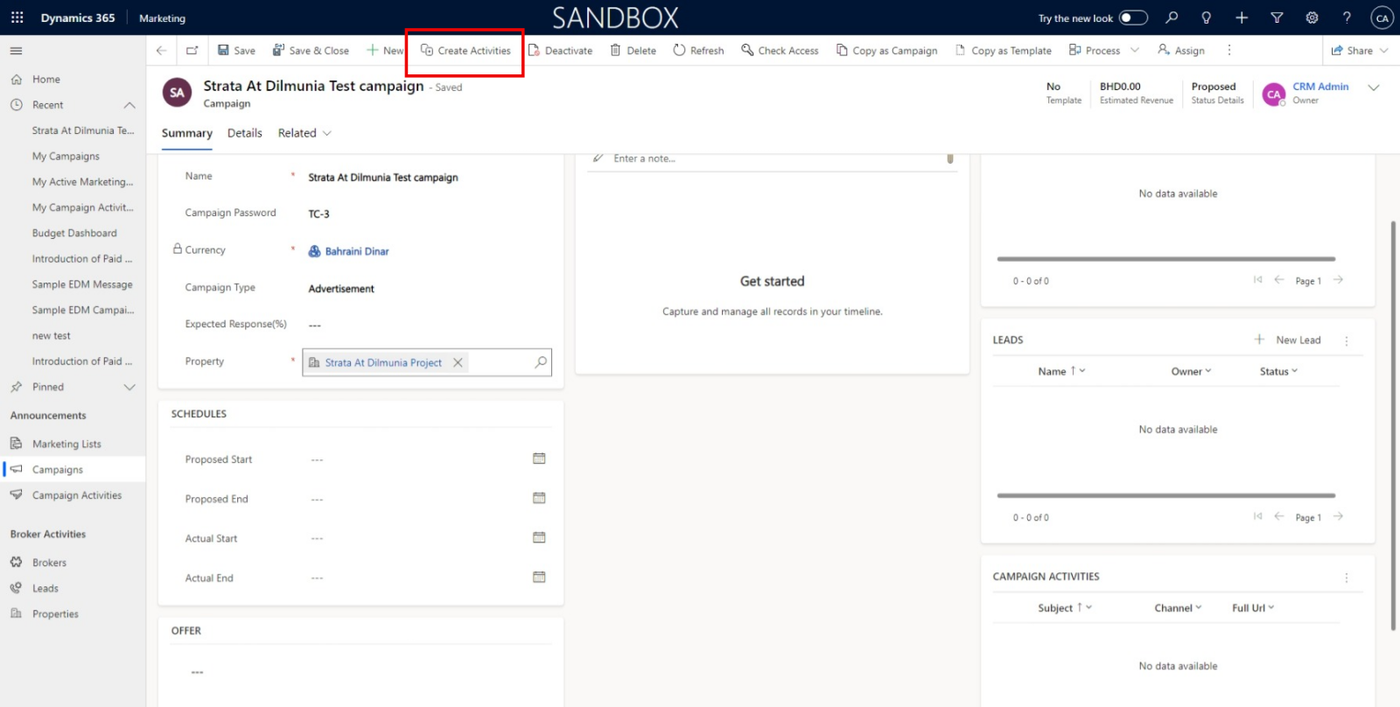Switch to the Details tab

244,133
